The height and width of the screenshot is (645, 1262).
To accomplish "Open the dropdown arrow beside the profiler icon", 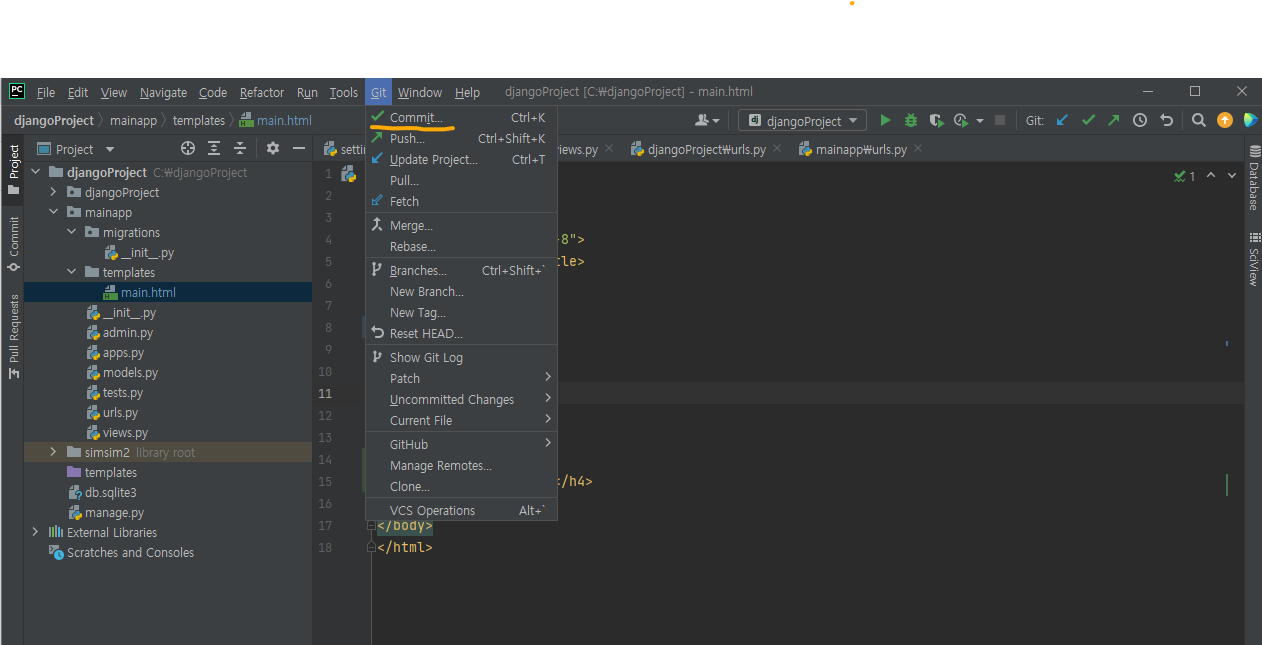I will pos(979,121).
